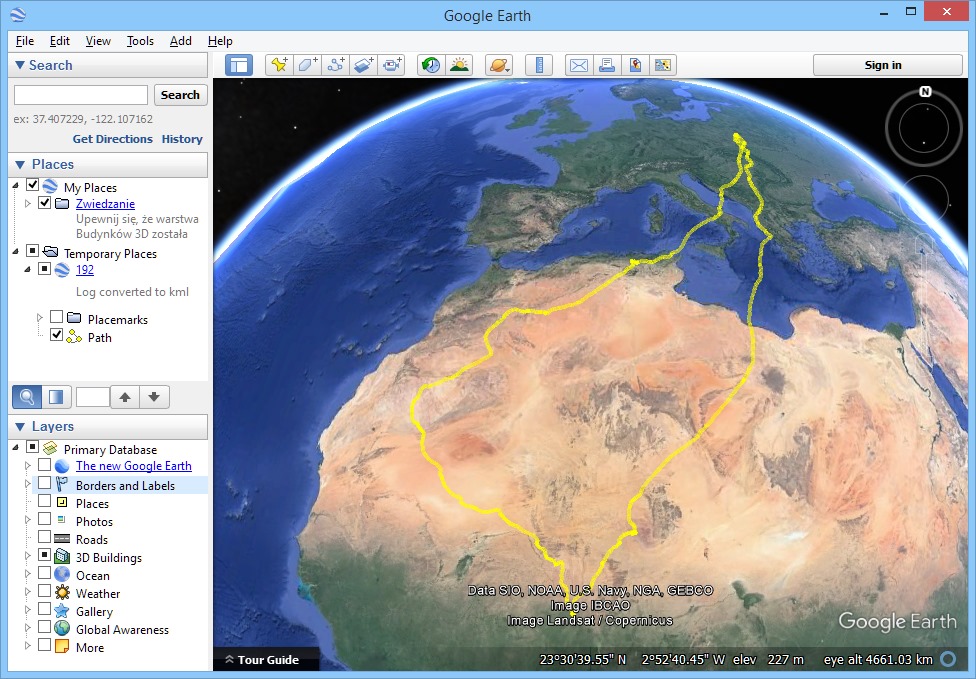Select the Path item icon in Places

(74, 337)
